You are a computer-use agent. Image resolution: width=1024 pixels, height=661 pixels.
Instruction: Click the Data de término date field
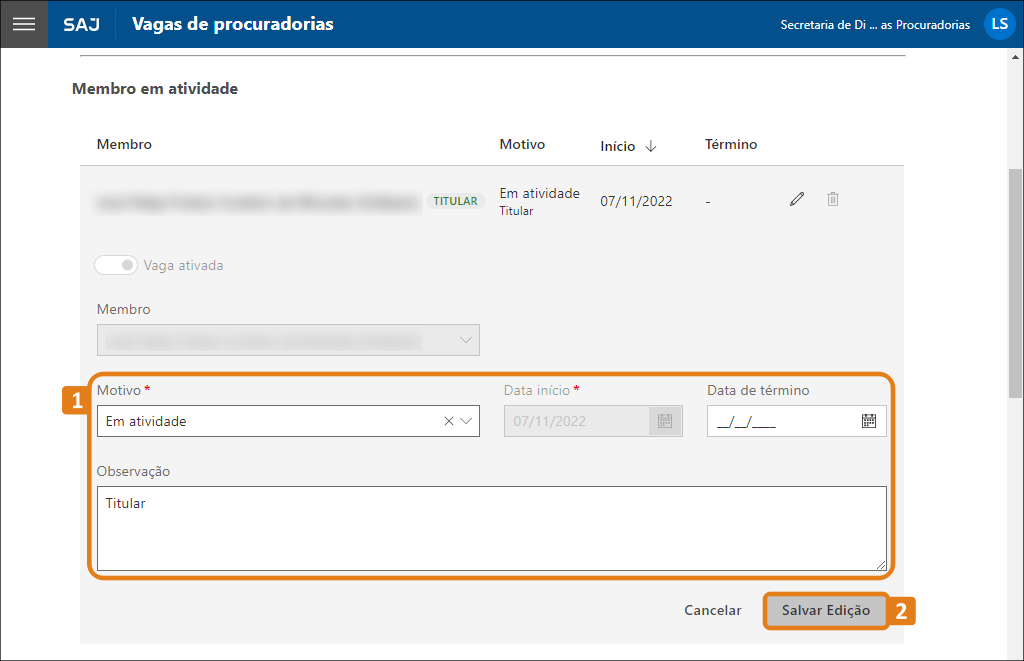pyautogui.click(x=780, y=421)
